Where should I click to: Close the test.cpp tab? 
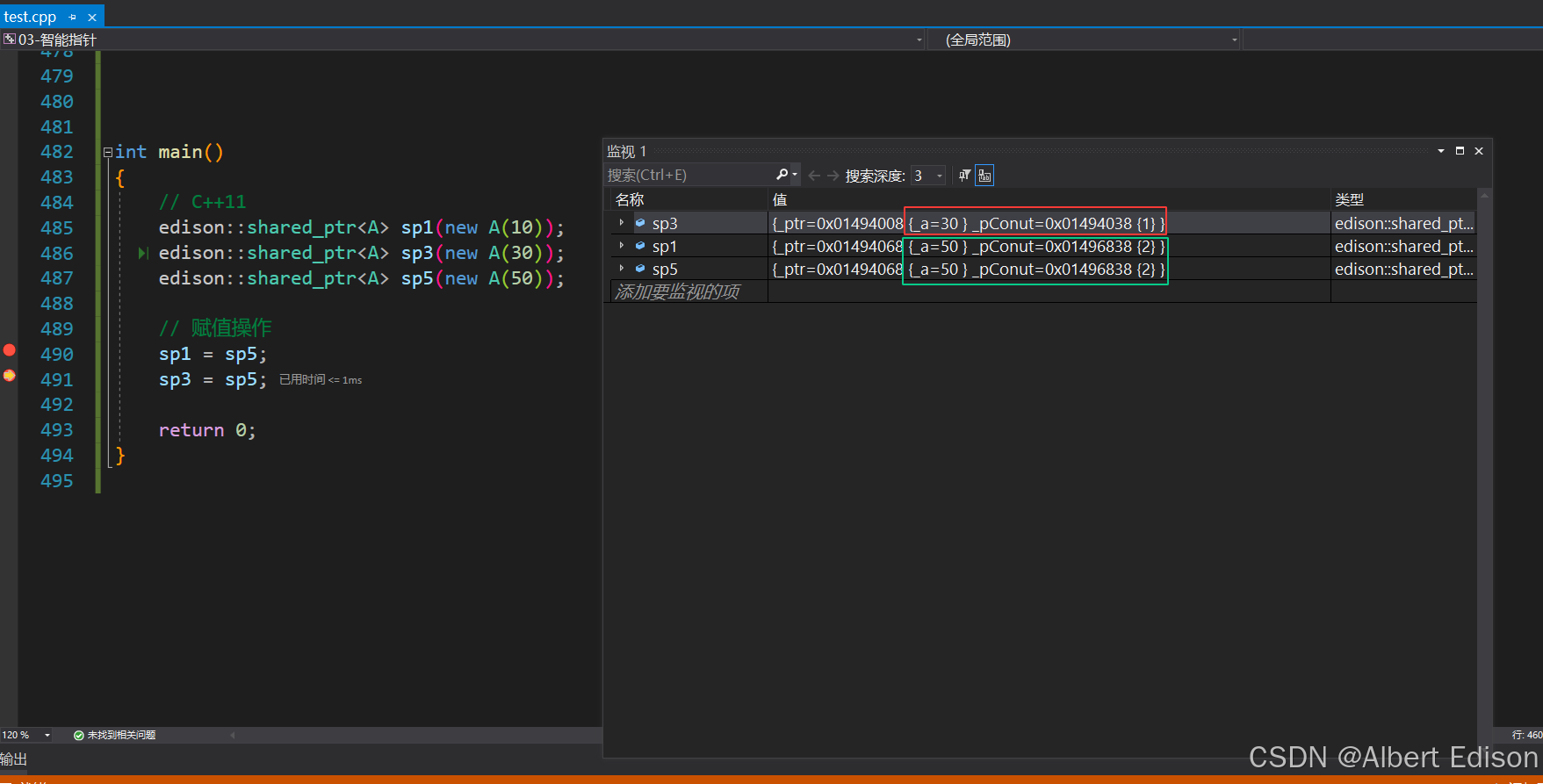click(x=92, y=17)
